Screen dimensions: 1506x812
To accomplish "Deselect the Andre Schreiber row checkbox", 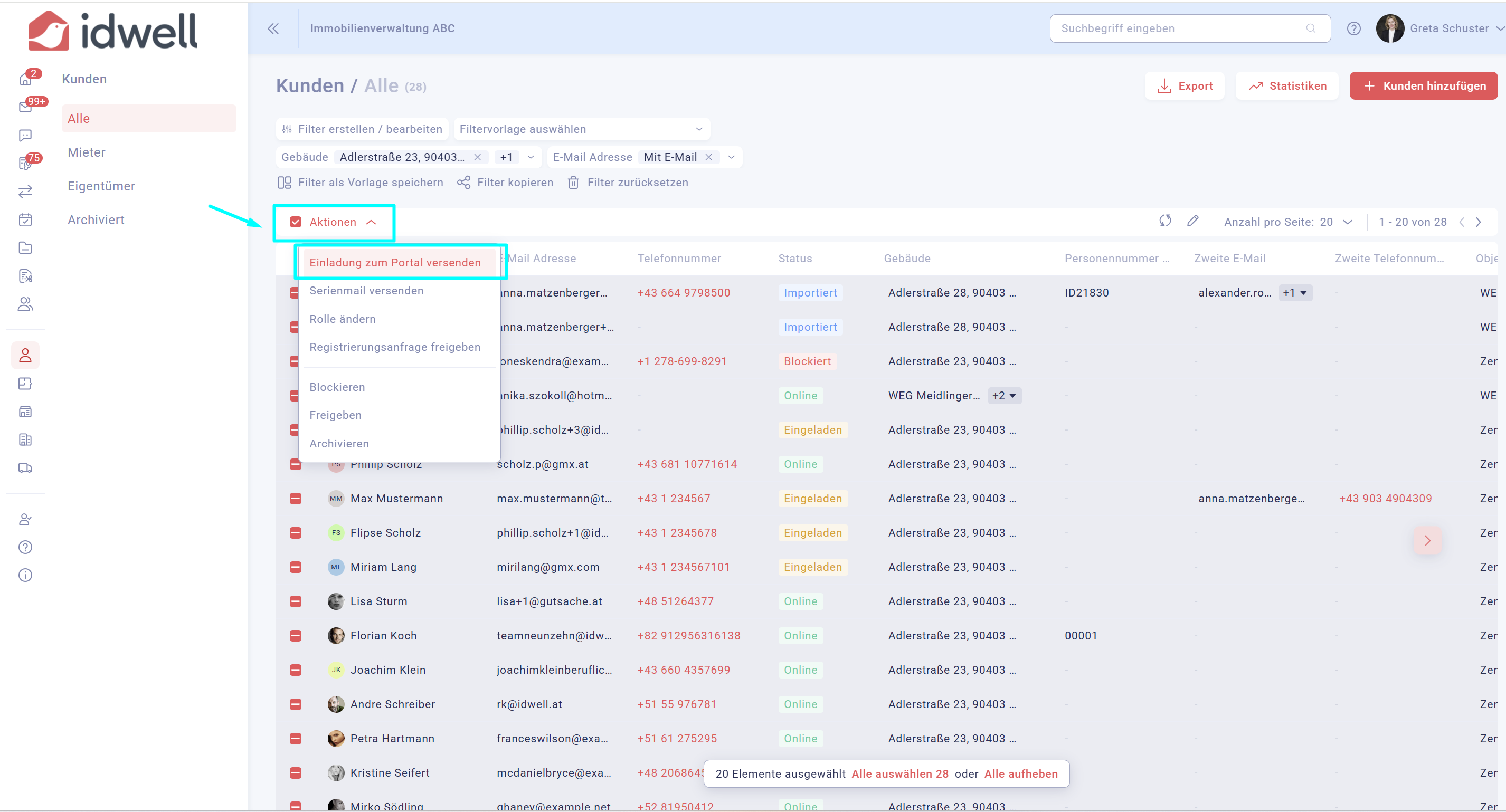I will click(296, 704).
